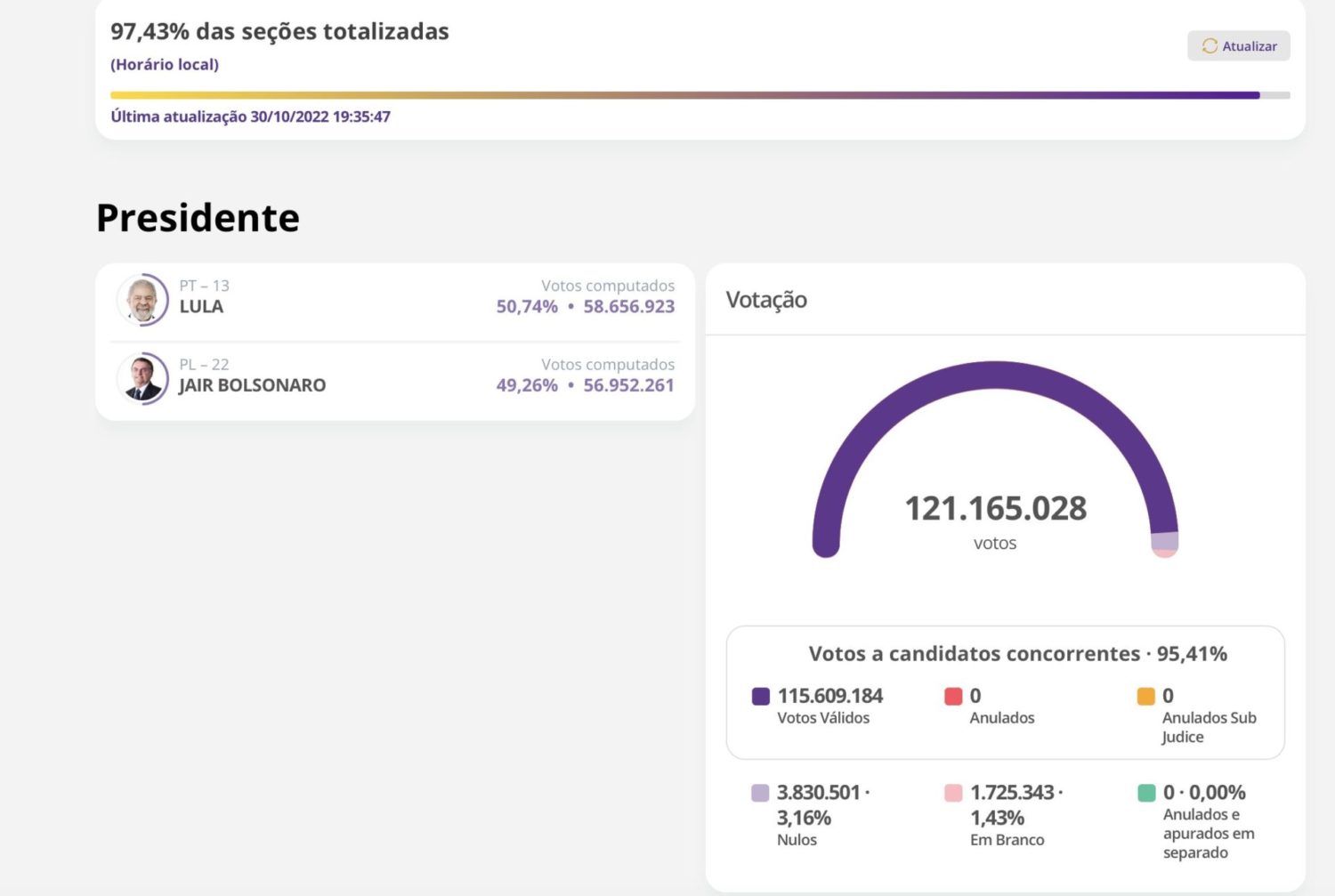Click the purple Votos Válidos legend square
1335x896 pixels.
click(x=760, y=697)
